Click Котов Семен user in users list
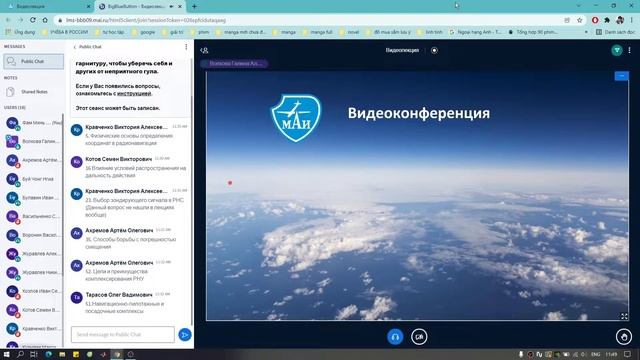This screenshot has width=640, height=360. [x=33, y=310]
